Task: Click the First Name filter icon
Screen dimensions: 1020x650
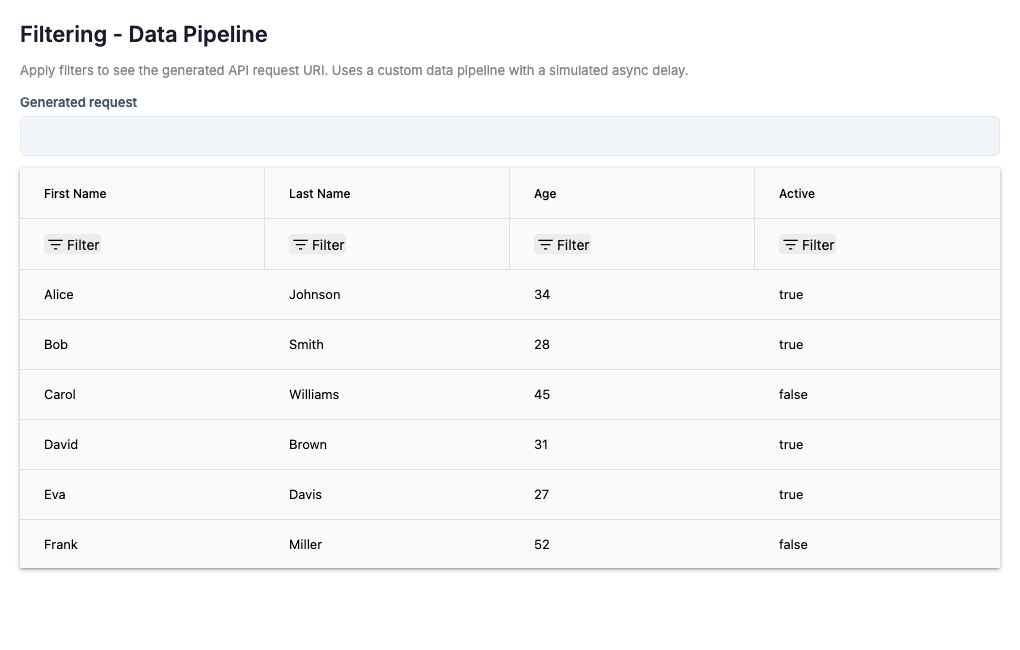Action: click(x=56, y=245)
